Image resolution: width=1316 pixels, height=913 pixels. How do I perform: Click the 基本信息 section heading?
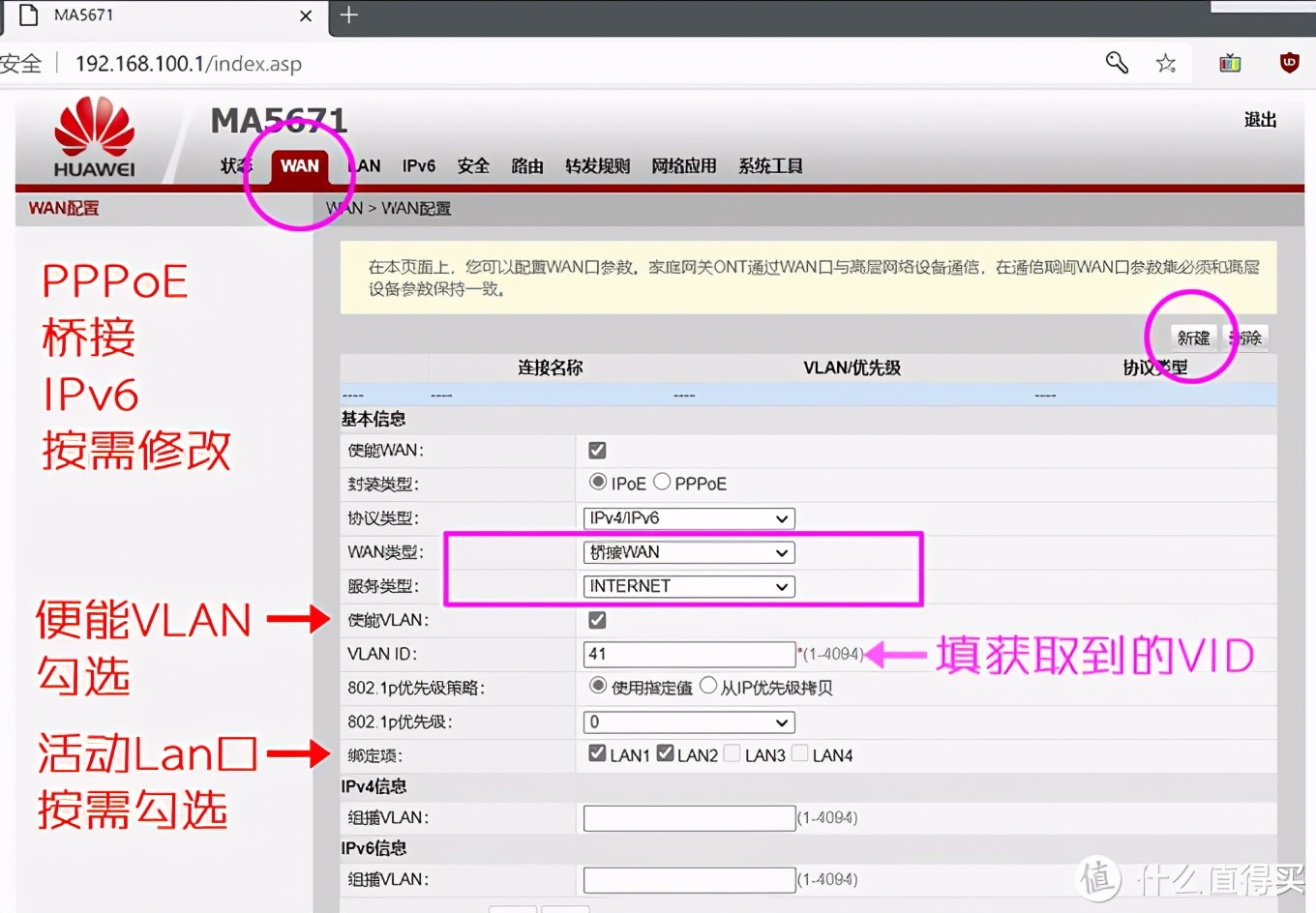(x=374, y=419)
